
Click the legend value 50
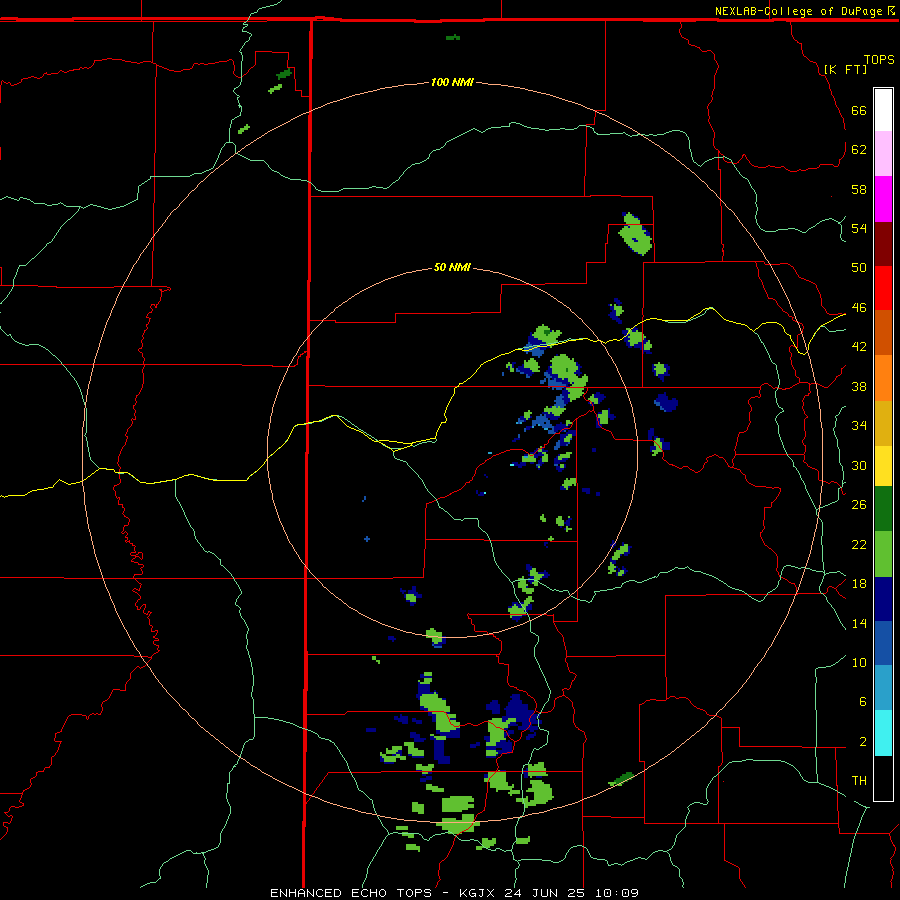click(x=859, y=267)
